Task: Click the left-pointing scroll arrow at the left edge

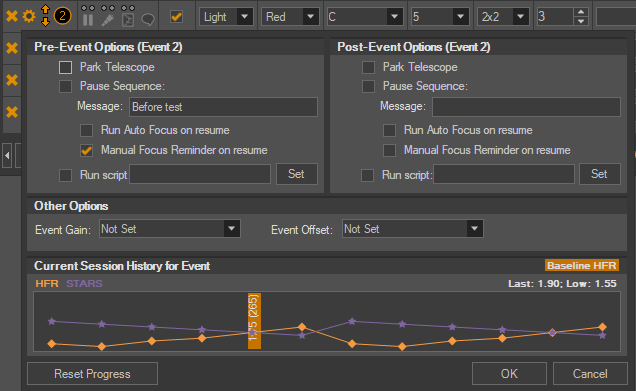Action: [7, 155]
